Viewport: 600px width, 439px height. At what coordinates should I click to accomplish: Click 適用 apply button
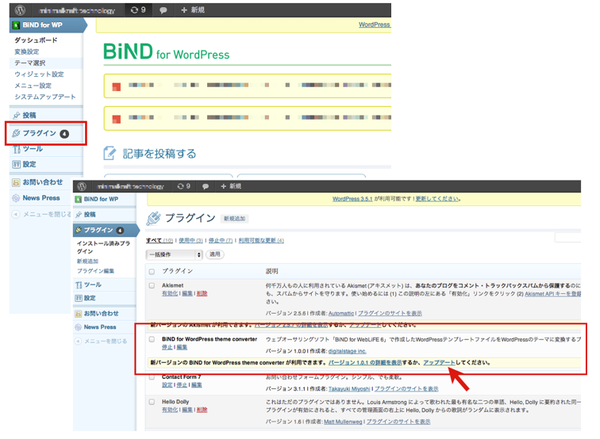pos(215,254)
